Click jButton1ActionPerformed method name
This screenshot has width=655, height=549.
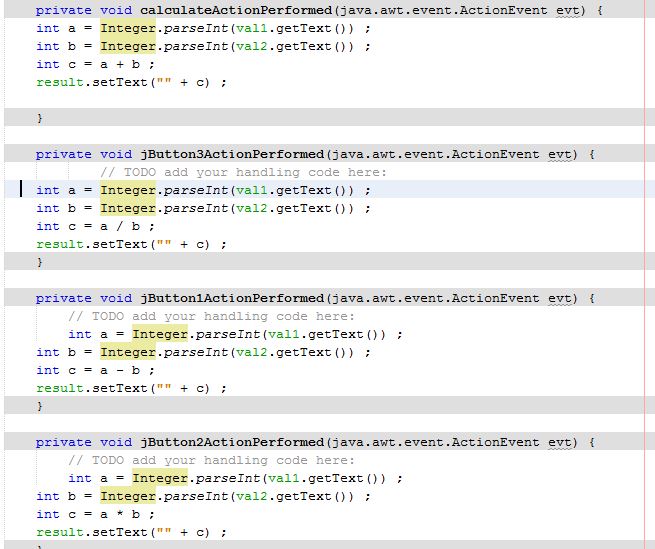[232, 298]
